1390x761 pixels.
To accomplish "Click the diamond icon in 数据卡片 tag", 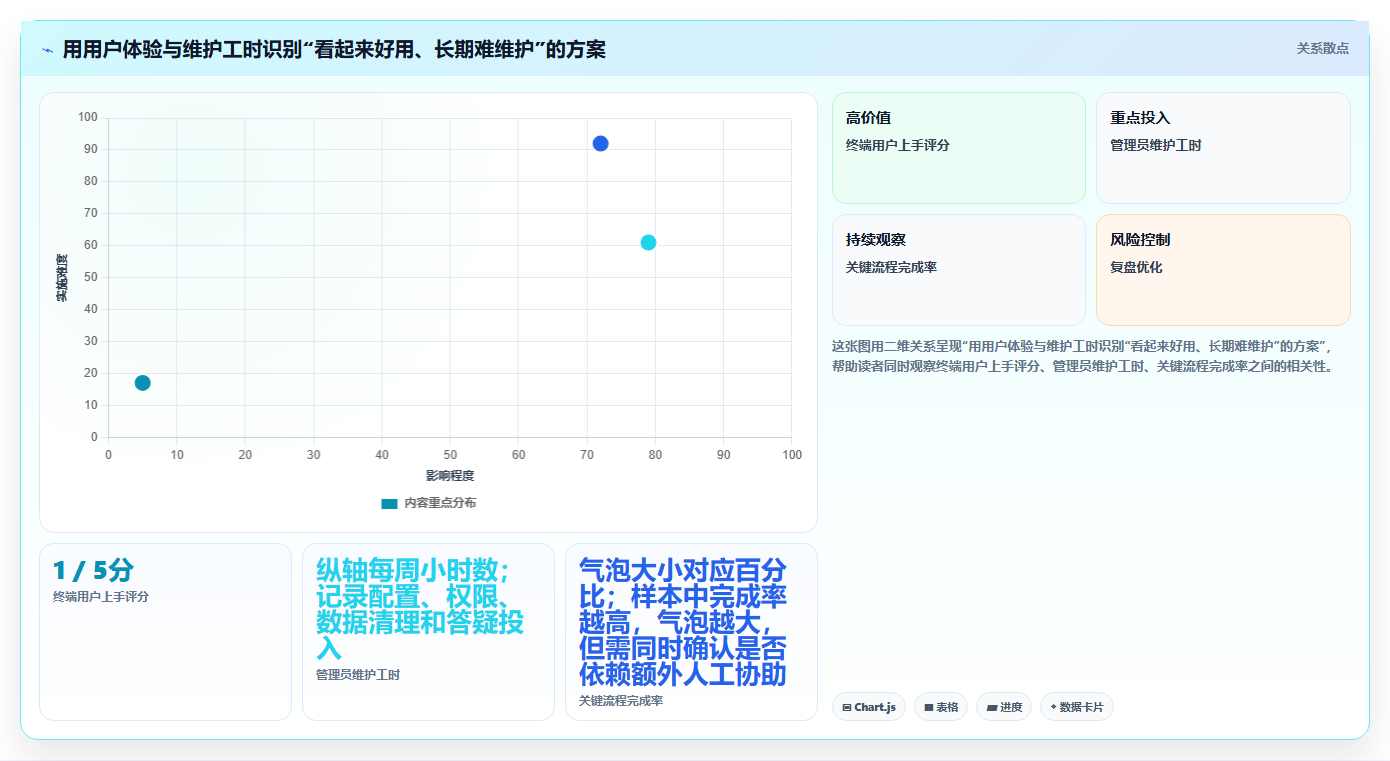I will [1054, 707].
